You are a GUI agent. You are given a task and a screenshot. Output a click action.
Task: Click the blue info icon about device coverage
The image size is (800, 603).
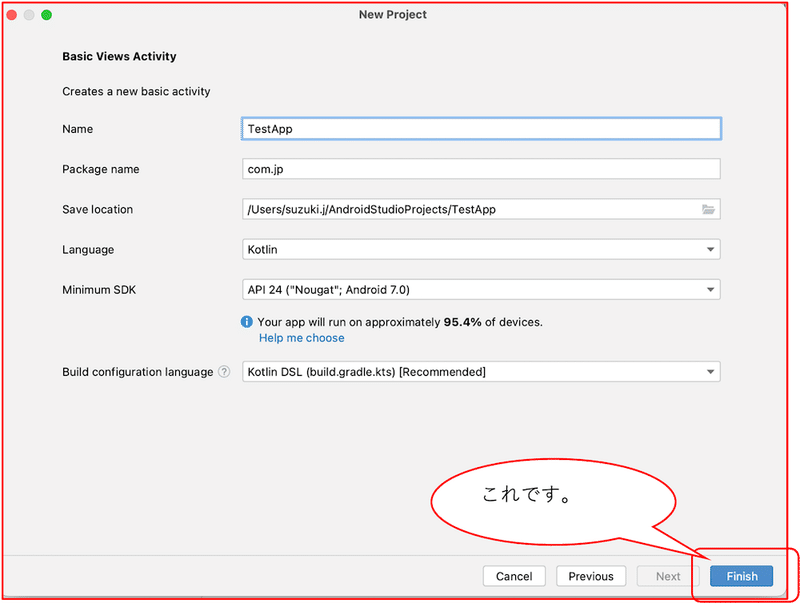click(246, 322)
